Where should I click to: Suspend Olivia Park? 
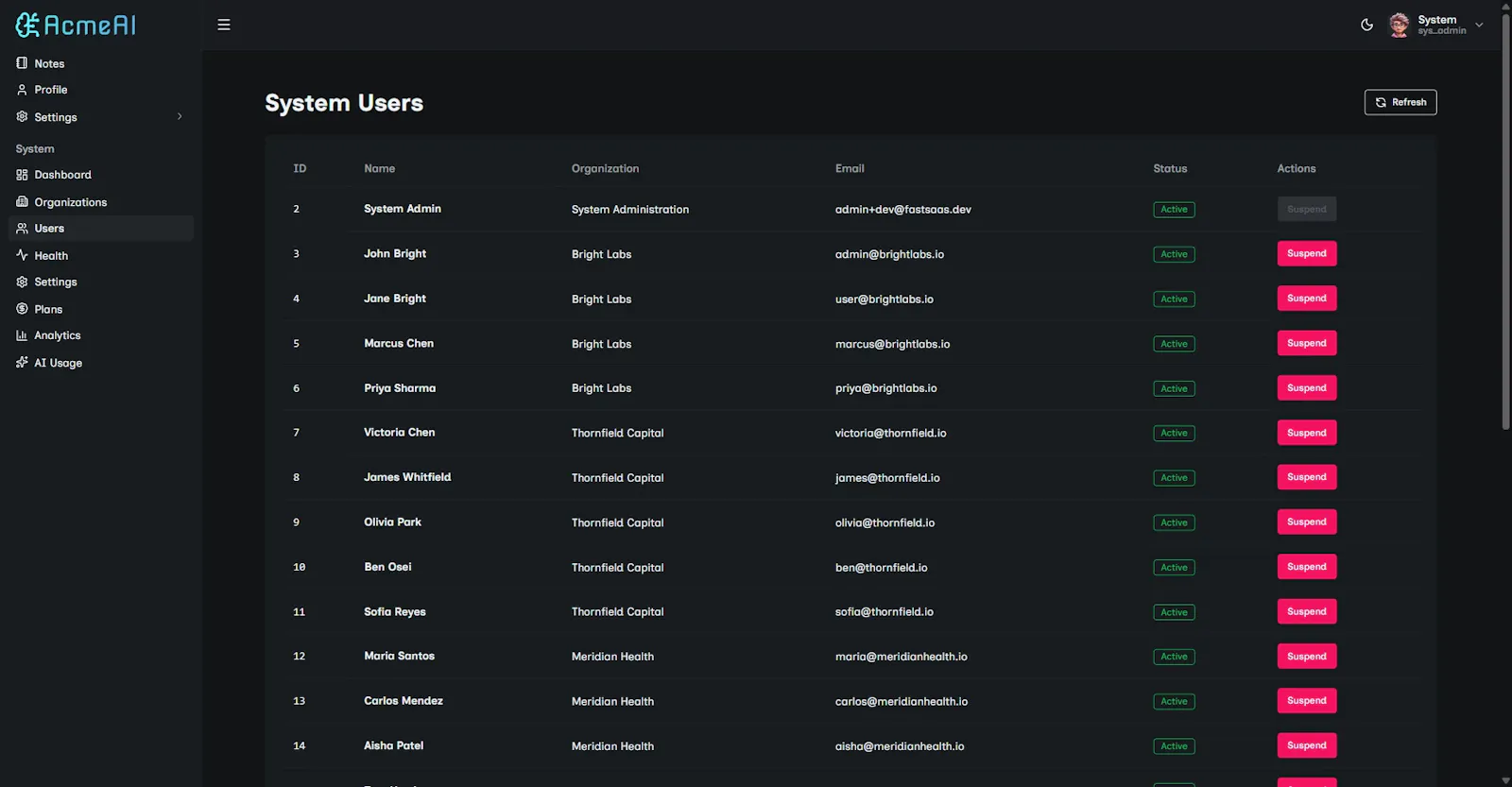[x=1306, y=522]
